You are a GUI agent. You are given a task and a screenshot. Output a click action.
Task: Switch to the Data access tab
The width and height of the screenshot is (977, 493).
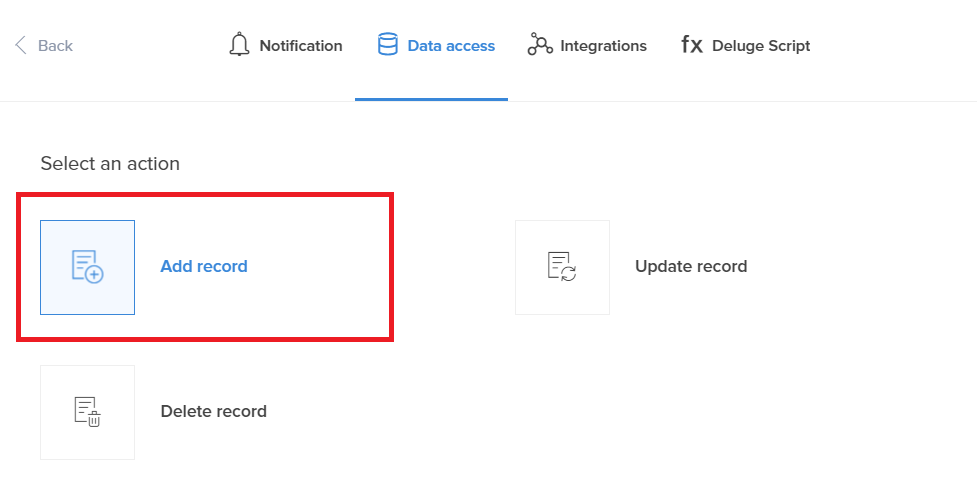451,46
